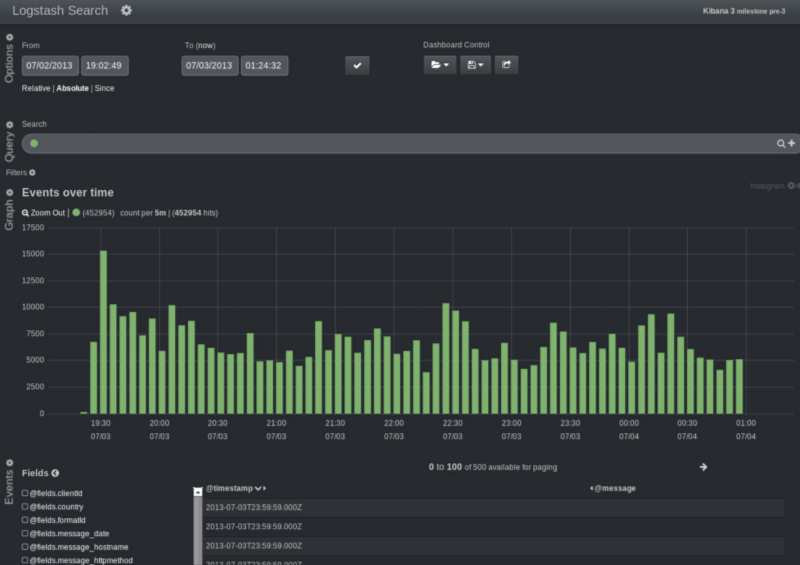Sort by the @timestamp column header
The image size is (800, 565).
pos(230,488)
